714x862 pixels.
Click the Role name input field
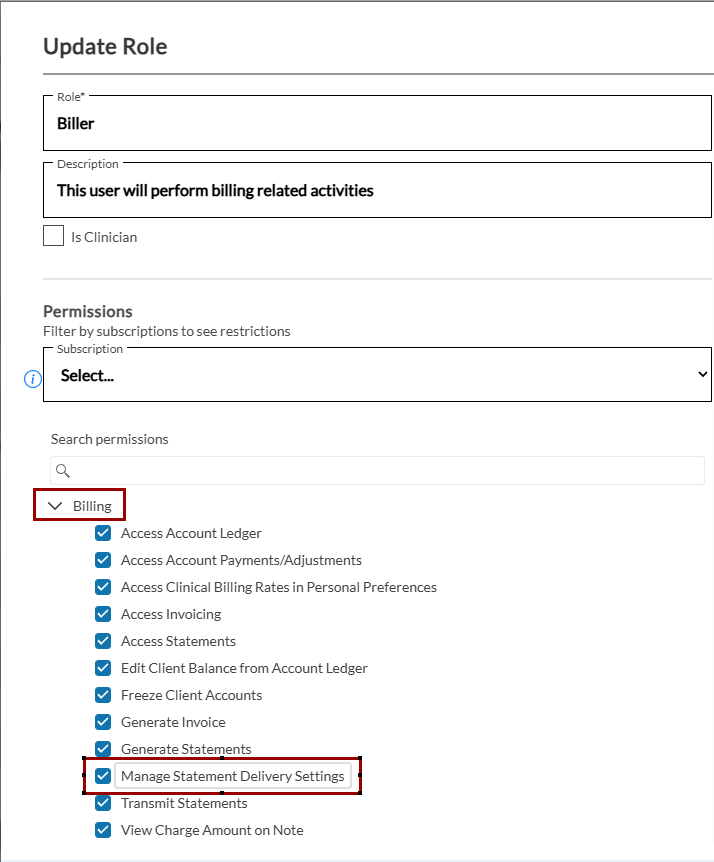click(x=377, y=124)
